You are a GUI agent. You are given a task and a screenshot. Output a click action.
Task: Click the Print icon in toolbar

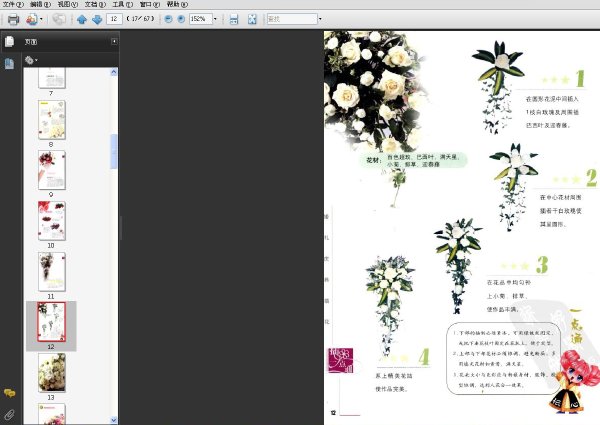coord(13,19)
